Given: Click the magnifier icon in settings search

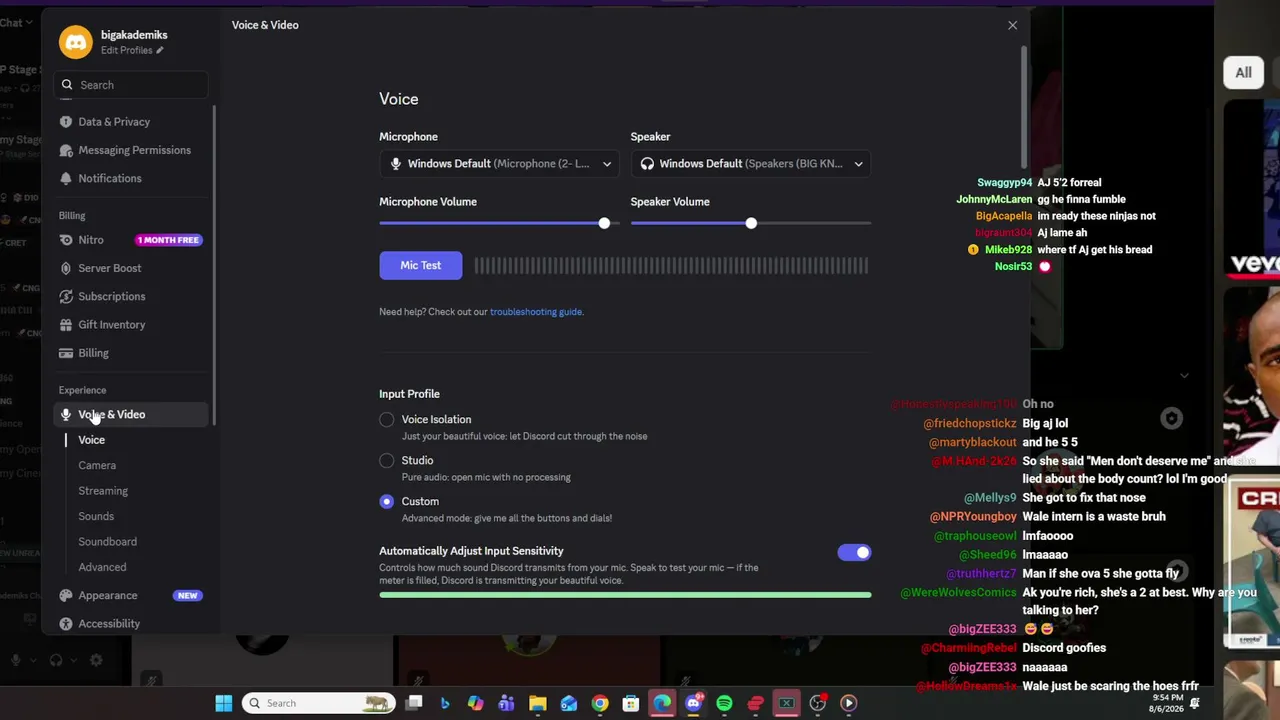Looking at the screenshot, I should point(67,85).
